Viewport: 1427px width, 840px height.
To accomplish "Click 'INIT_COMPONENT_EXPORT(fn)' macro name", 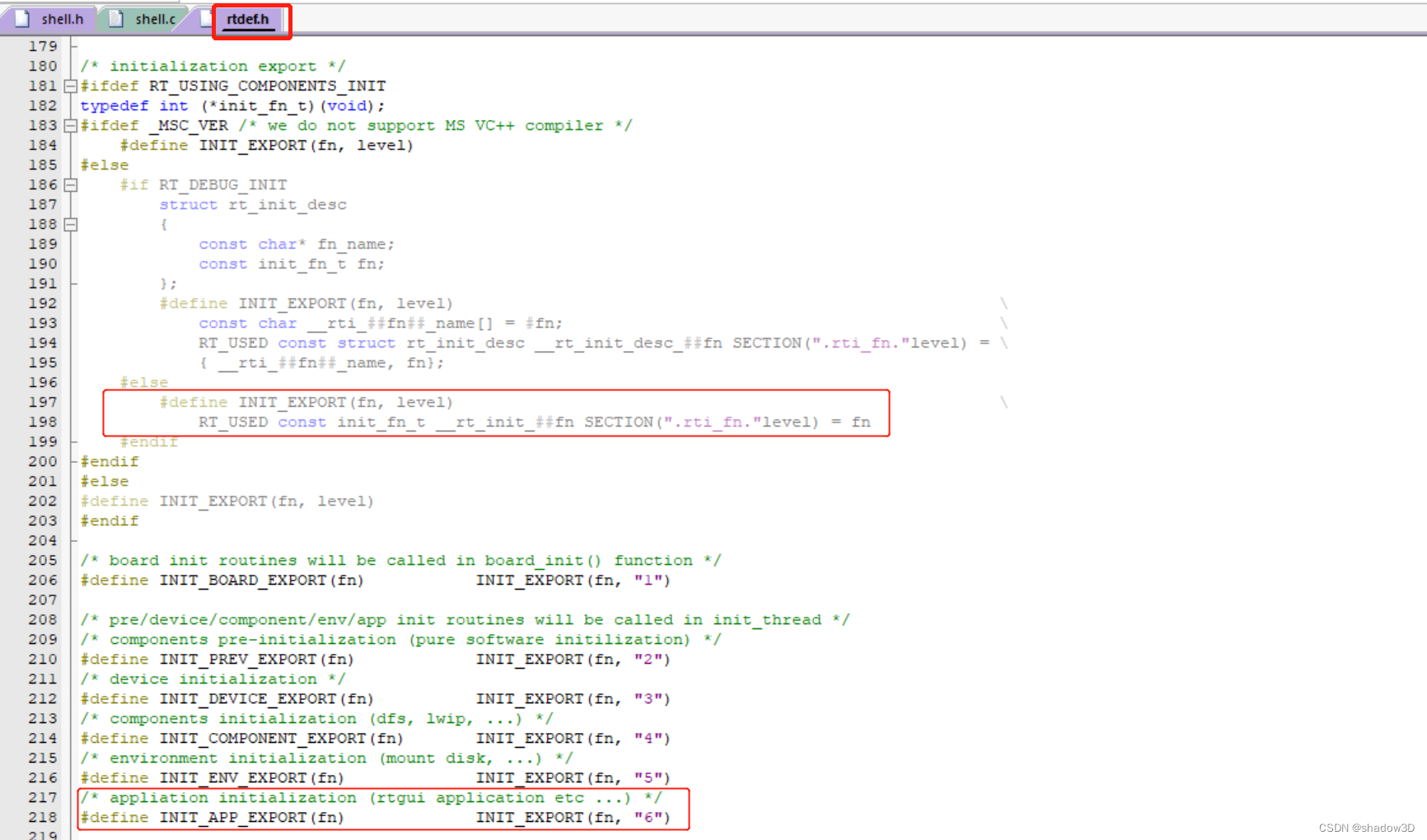I will point(281,738).
